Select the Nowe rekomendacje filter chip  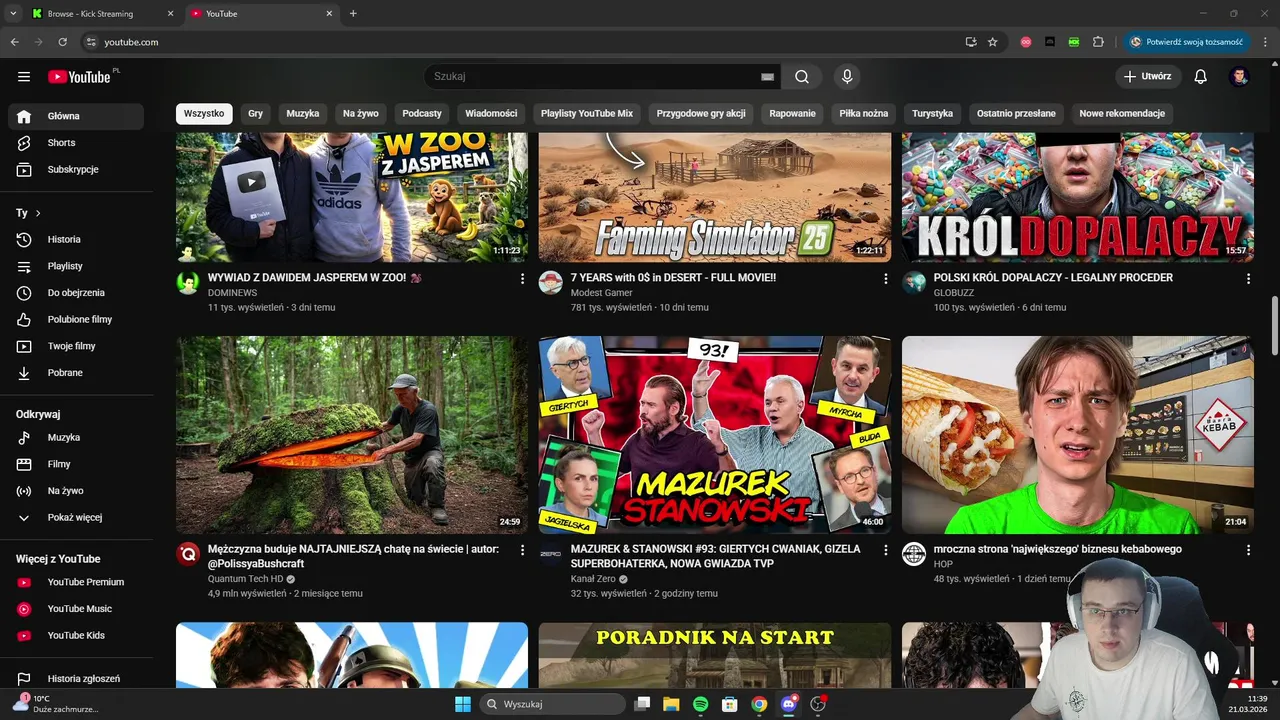pos(1122,114)
